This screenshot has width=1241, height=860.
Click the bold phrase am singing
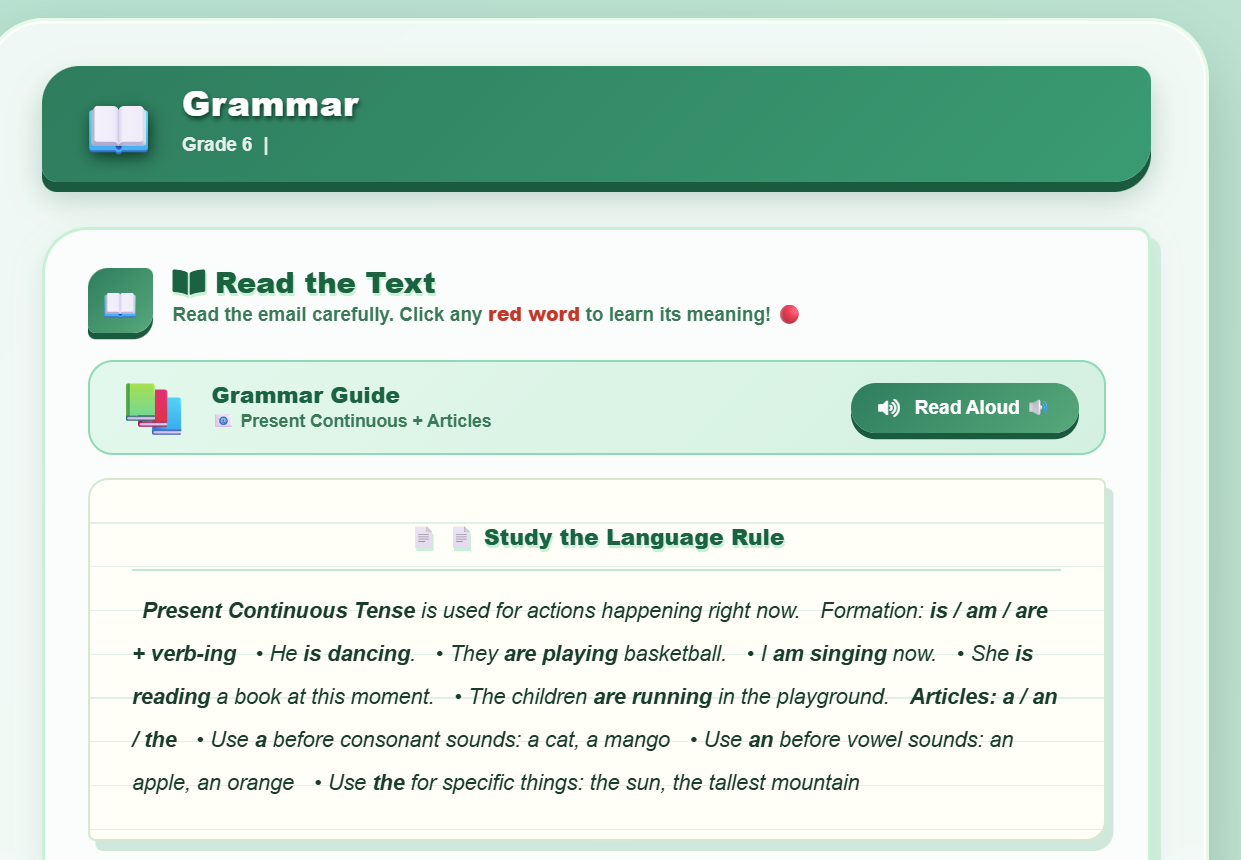click(830, 654)
